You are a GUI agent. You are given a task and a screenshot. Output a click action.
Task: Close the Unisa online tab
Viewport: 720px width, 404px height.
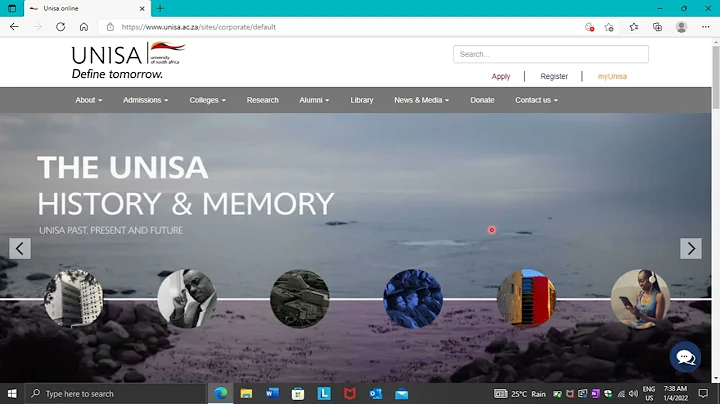coord(142,8)
